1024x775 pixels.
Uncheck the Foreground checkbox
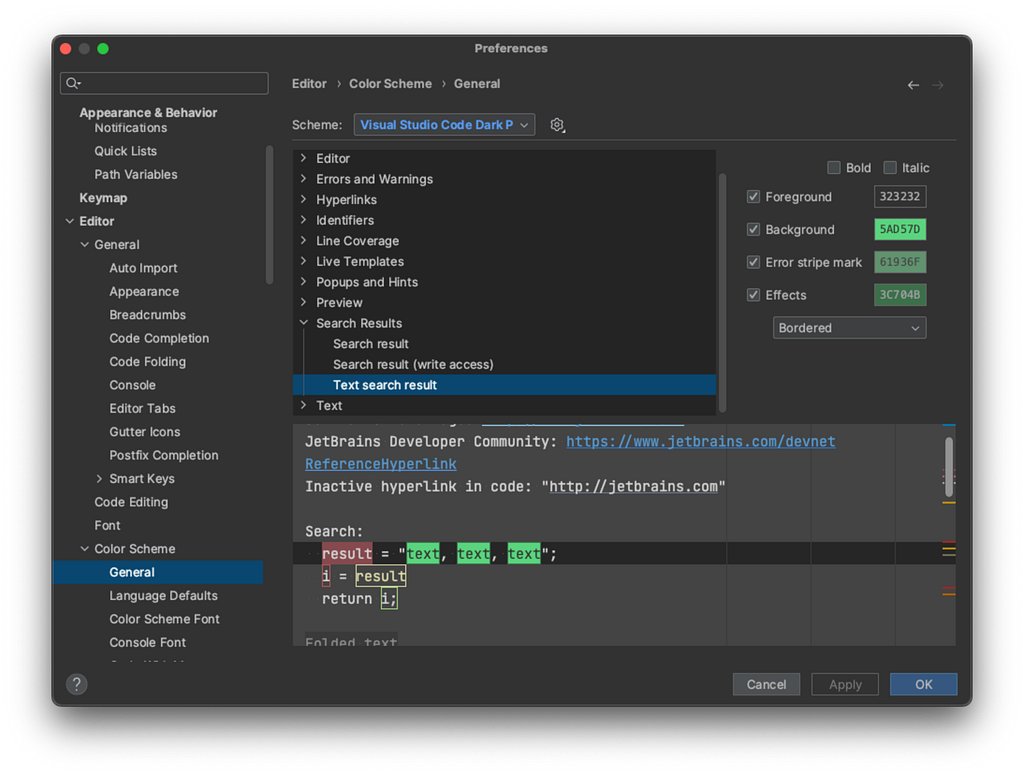(x=753, y=197)
